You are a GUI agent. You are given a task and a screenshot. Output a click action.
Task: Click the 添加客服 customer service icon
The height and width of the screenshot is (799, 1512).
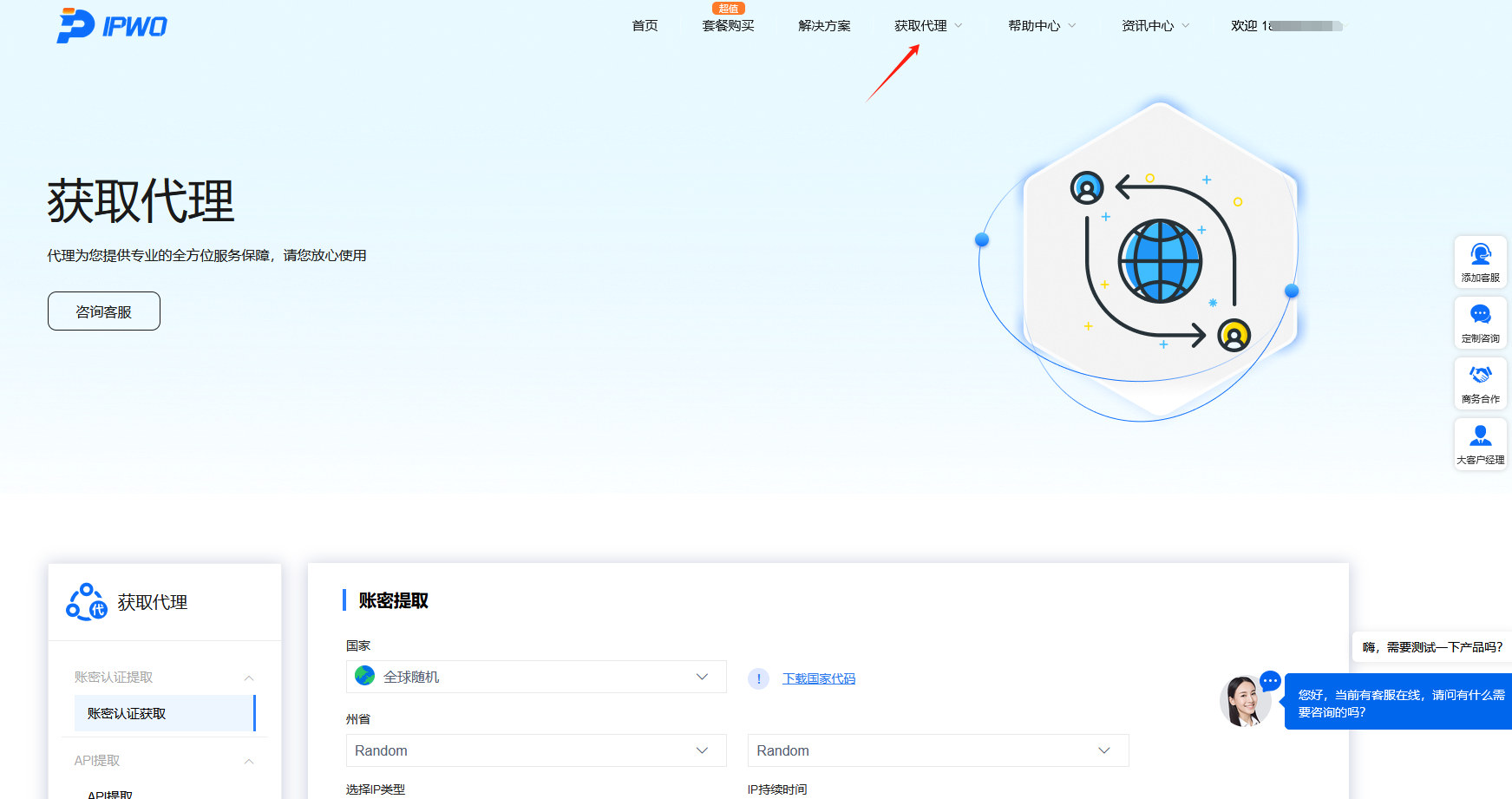1480,260
